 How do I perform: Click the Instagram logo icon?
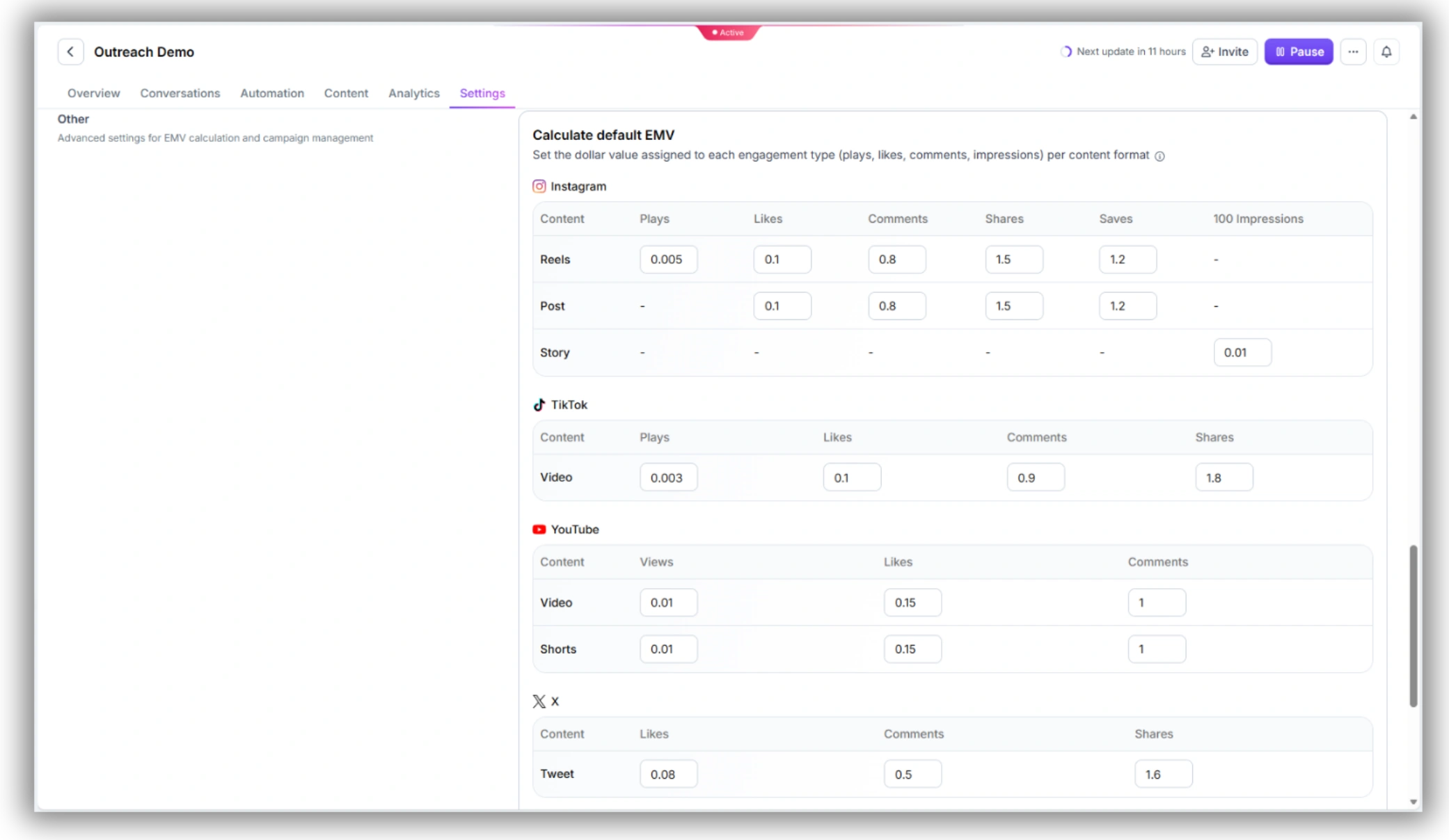pyautogui.click(x=539, y=187)
